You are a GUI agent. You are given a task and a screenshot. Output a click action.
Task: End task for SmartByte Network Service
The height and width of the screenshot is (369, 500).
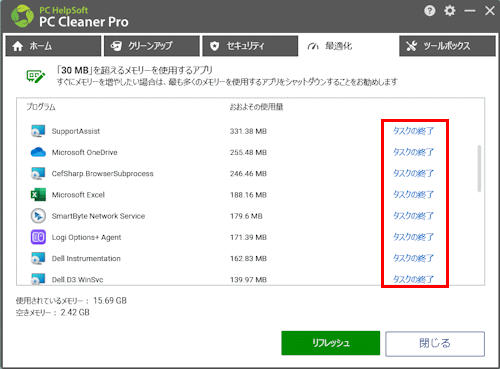(x=413, y=216)
